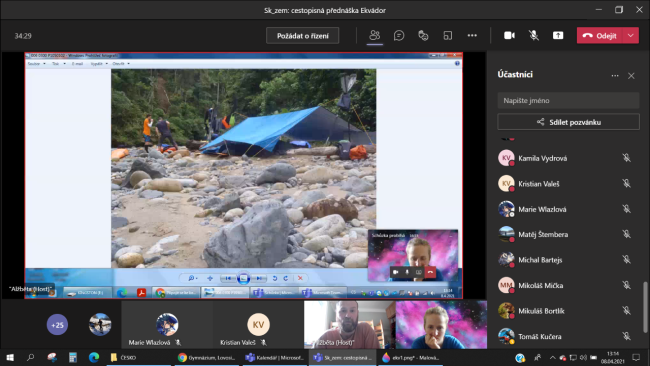Open the Calculator taskbar icon

(x=73, y=357)
